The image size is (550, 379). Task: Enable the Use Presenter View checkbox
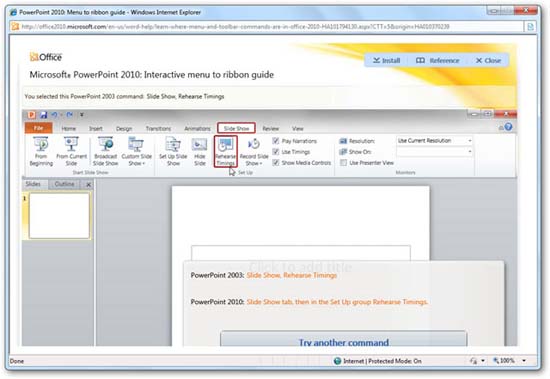click(x=343, y=163)
